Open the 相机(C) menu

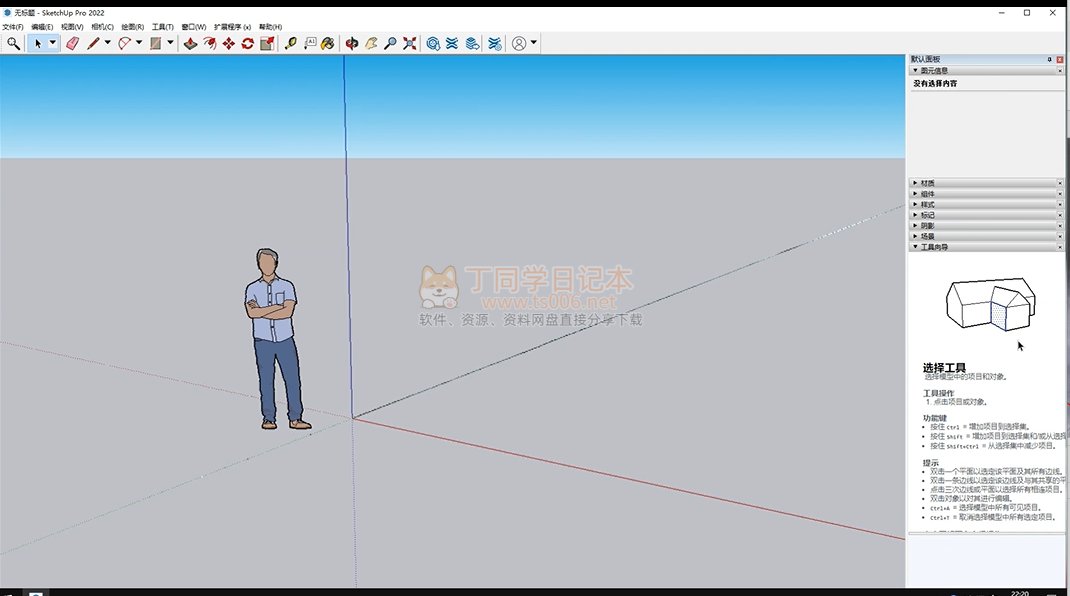click(x=102, y=27)
